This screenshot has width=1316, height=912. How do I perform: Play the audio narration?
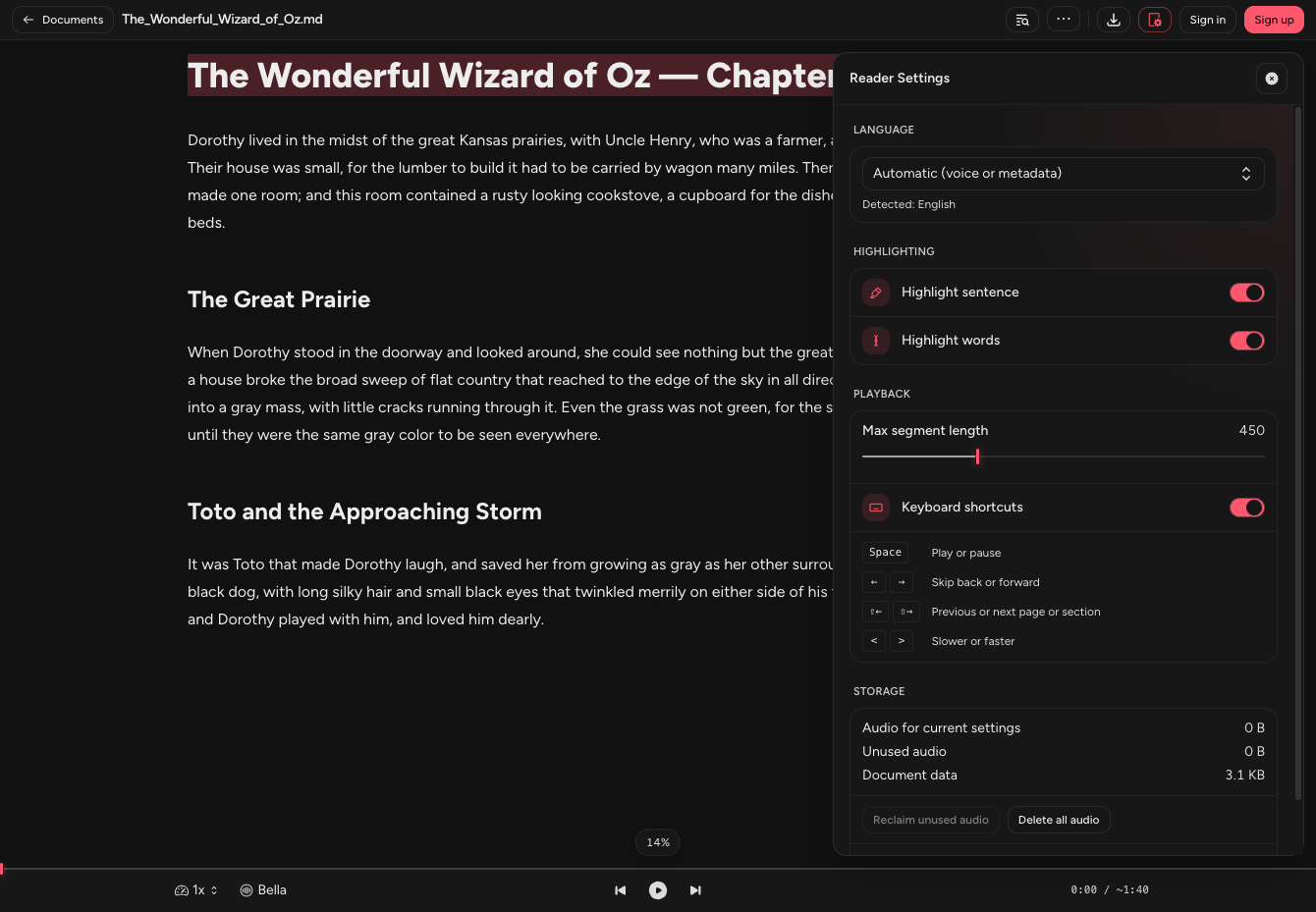tap(658, 890)
